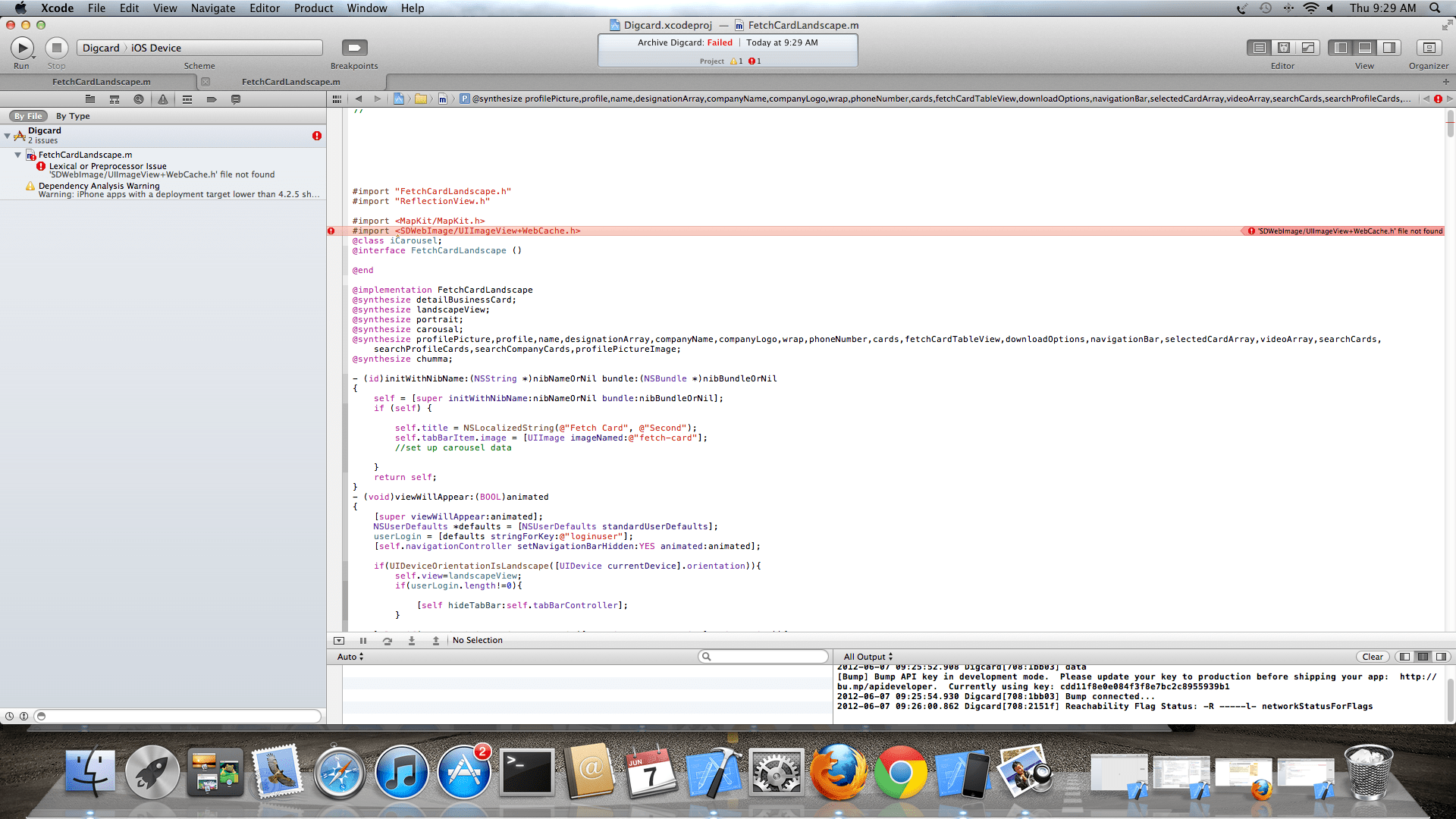Open the Product menu
Viewport: 1456px width, 819px height.
tap(313, 8)
